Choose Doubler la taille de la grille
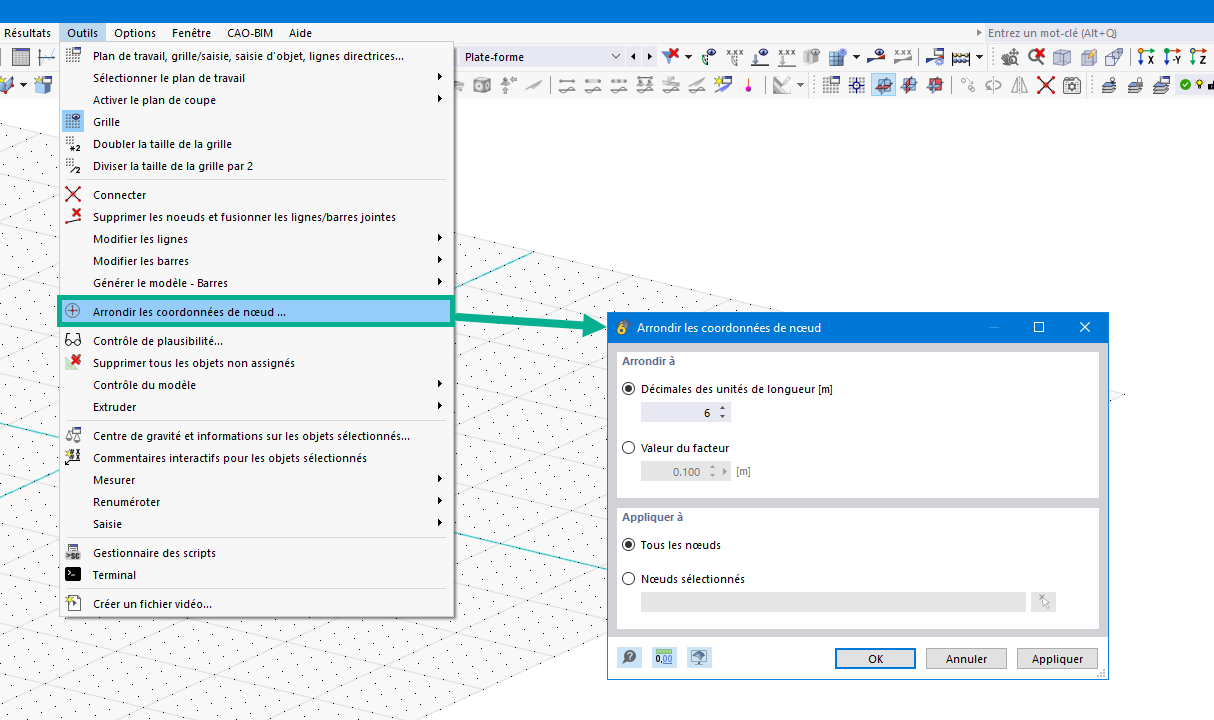The height and width of the screenshot is (720, 1214). click(258, 144)
